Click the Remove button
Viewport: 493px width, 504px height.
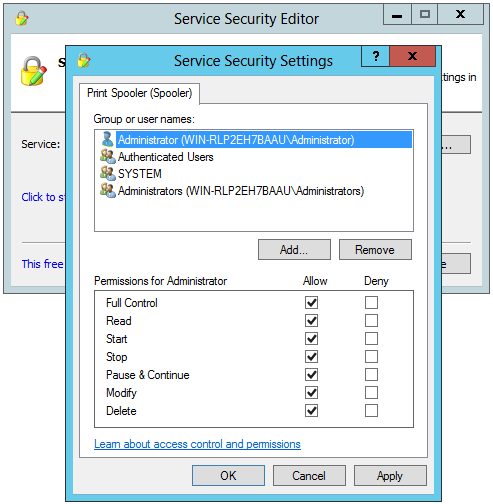pos(375,249)
